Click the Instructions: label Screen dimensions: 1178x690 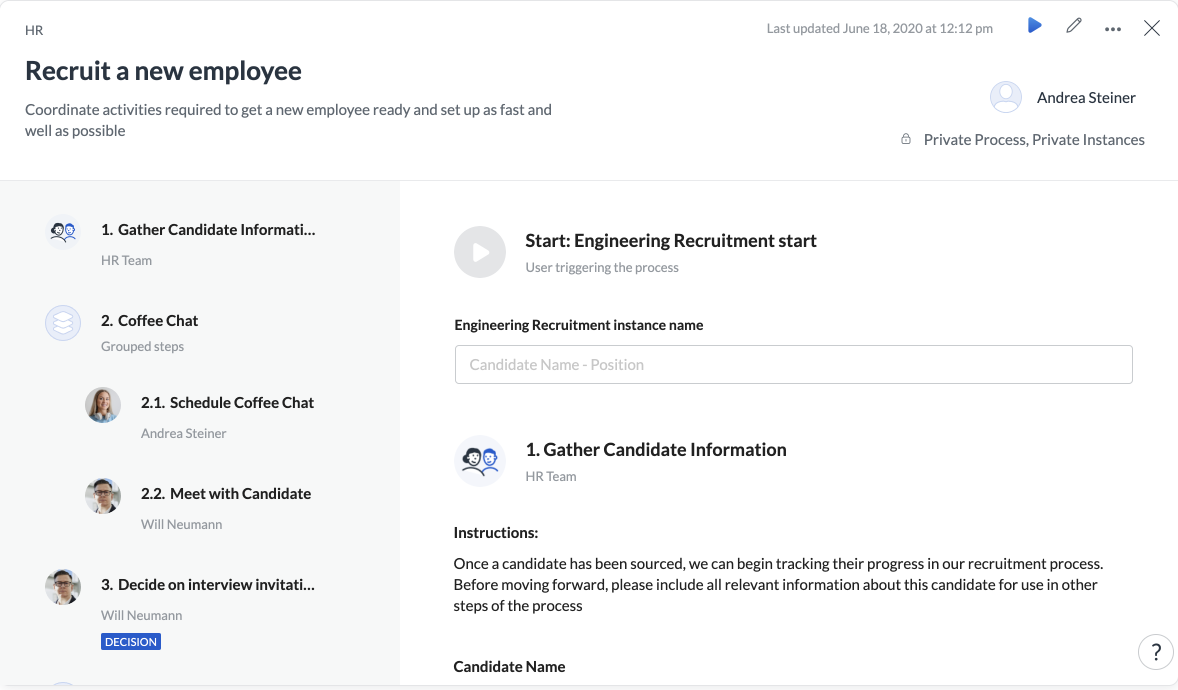pyautogui.click(x=496, y=532)
